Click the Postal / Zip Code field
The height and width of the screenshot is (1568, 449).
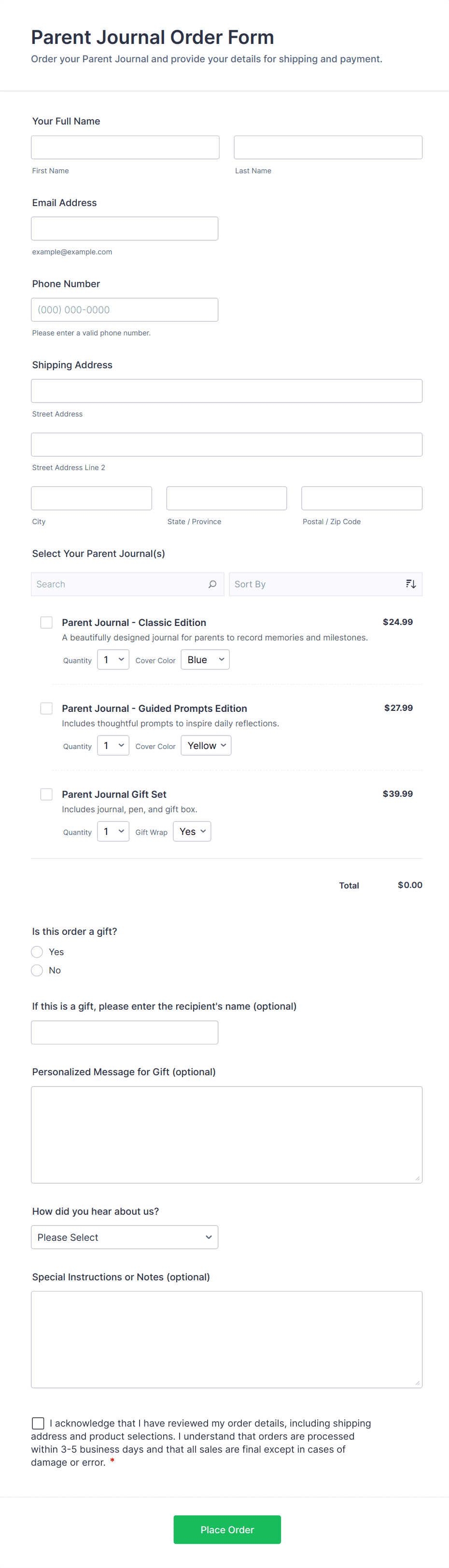[361, 499]
